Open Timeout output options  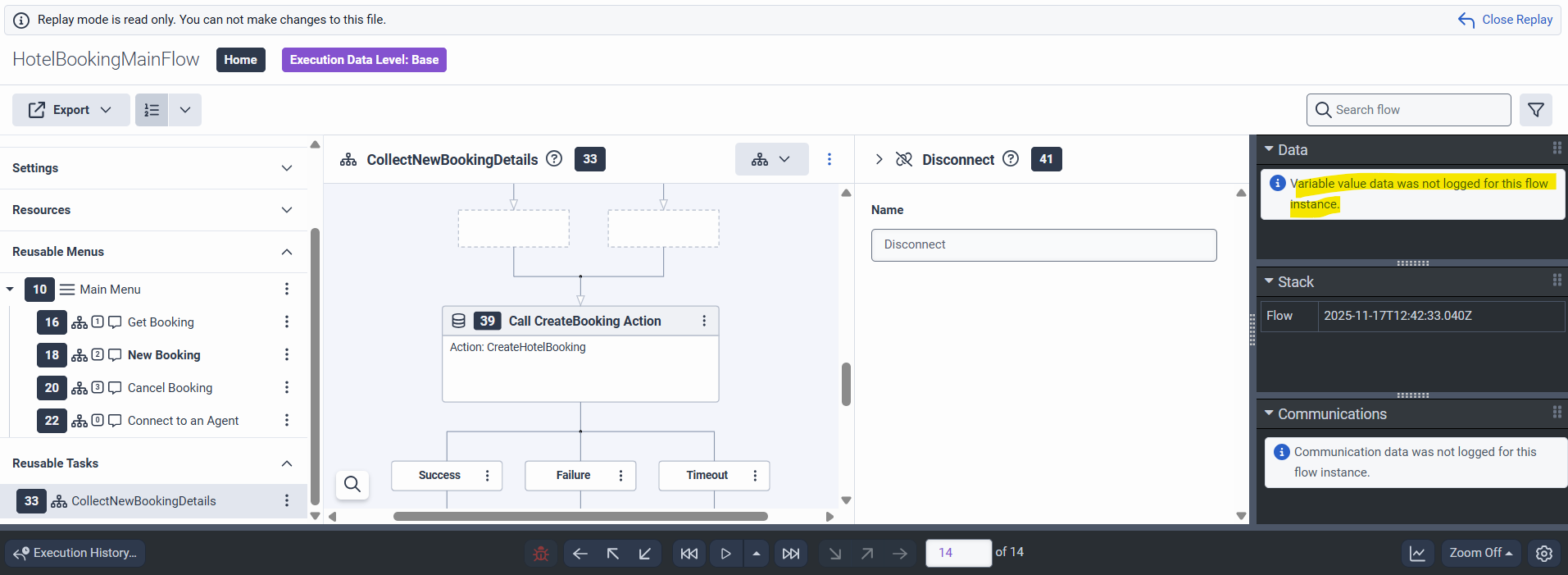755,476
